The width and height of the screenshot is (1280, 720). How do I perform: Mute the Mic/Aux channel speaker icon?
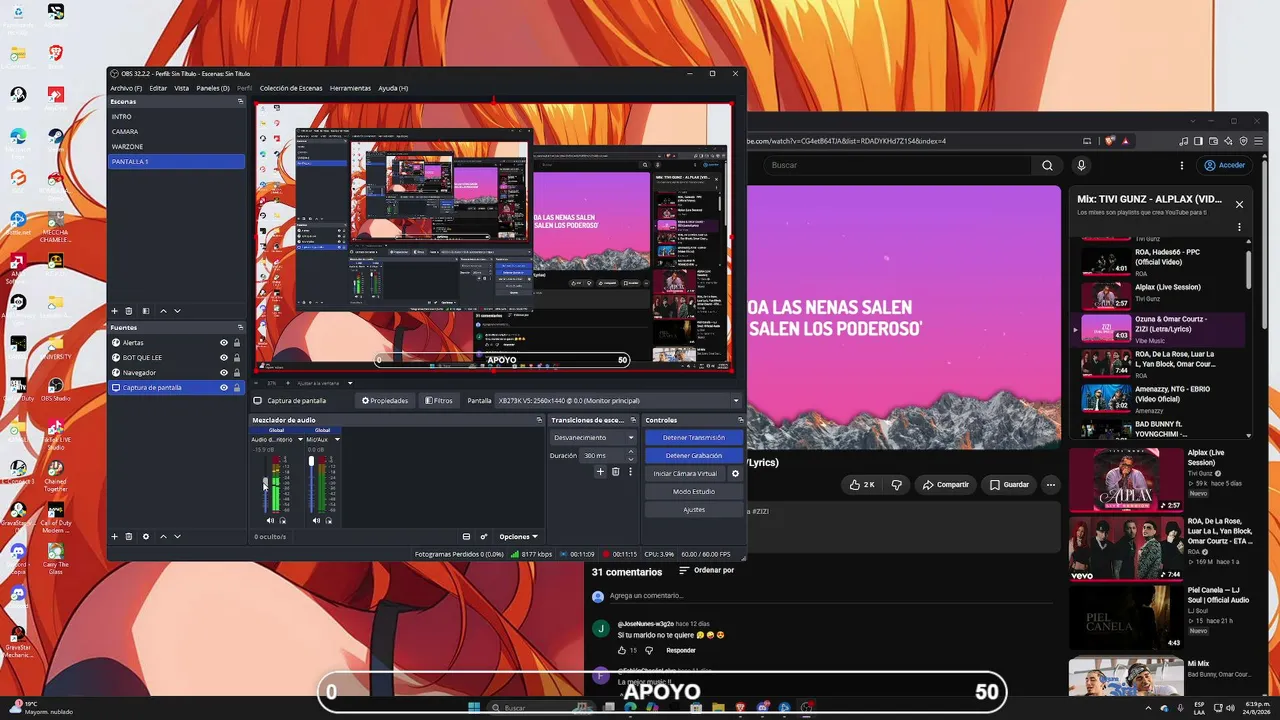click(316, 520)
